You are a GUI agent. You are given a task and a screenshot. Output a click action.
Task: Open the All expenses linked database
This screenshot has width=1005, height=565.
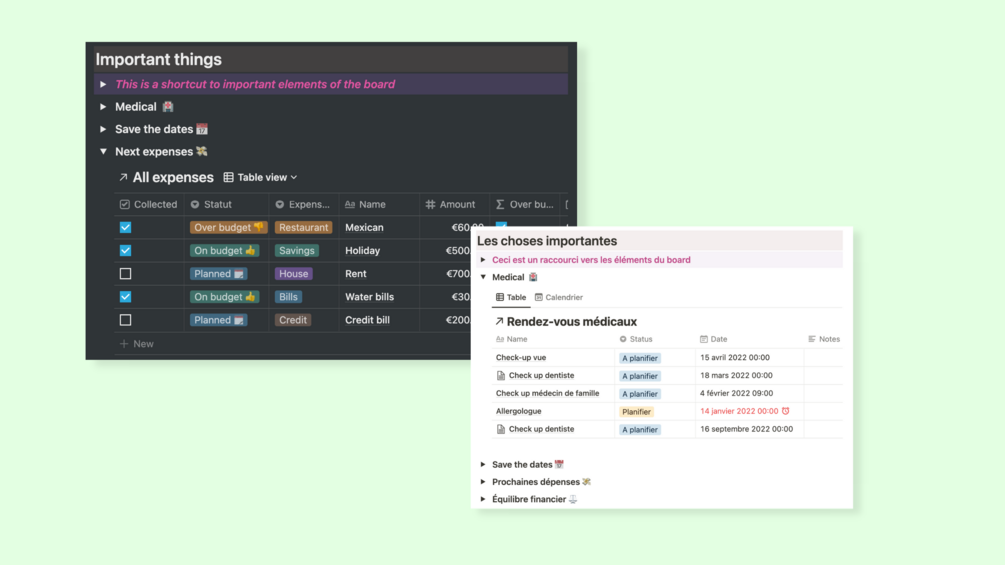click(x=173, y=177)
